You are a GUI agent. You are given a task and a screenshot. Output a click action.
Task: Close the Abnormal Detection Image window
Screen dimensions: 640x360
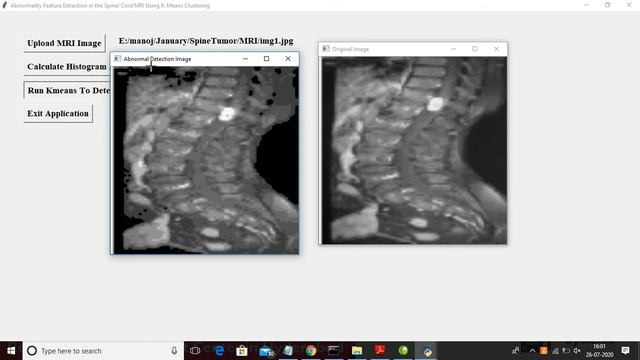pyautogui.click(x=288, y=59)
